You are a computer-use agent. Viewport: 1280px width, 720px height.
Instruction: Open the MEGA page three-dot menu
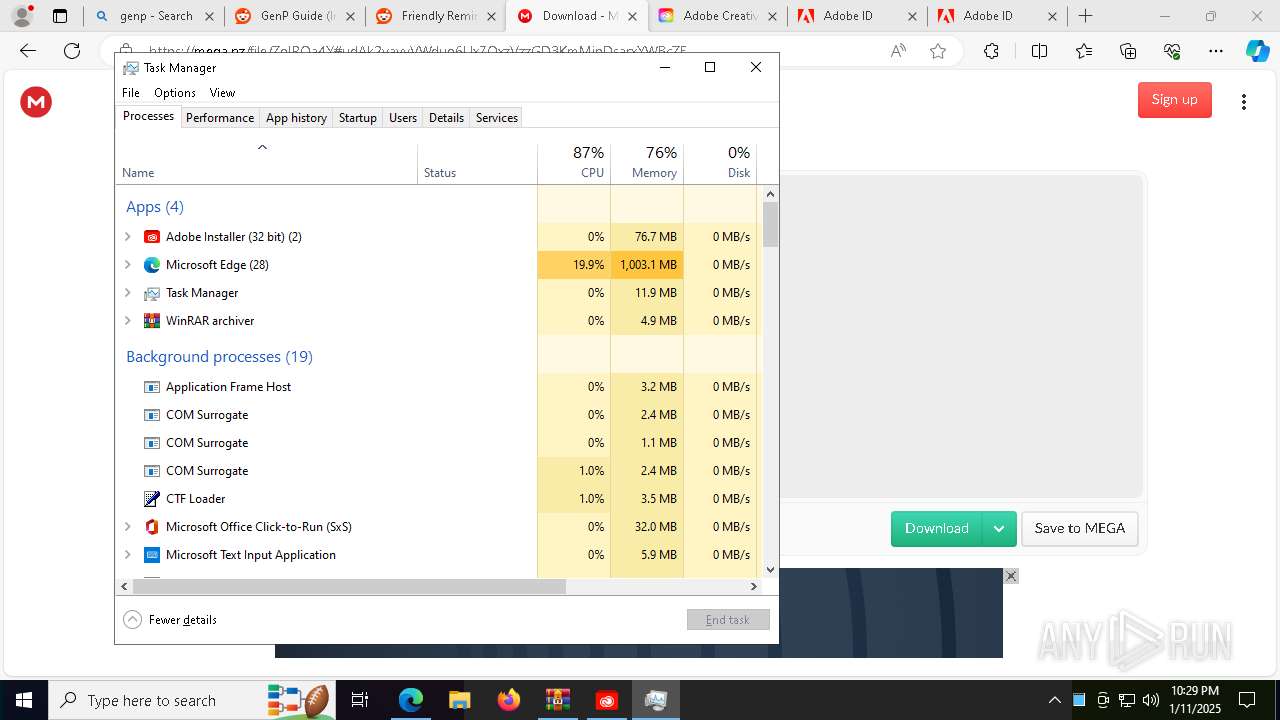pos(1244,101)
